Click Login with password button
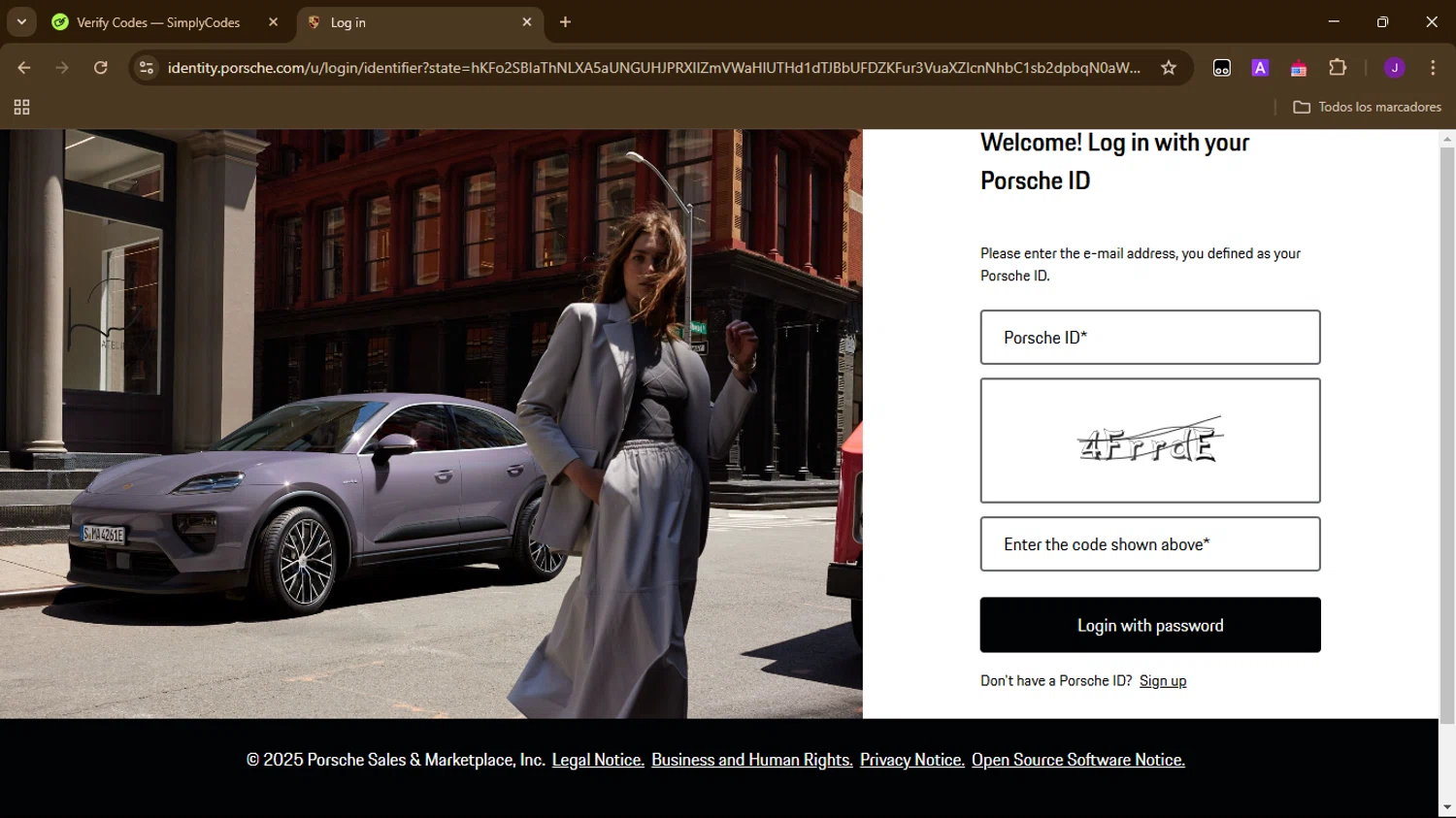 (1150, 625)
